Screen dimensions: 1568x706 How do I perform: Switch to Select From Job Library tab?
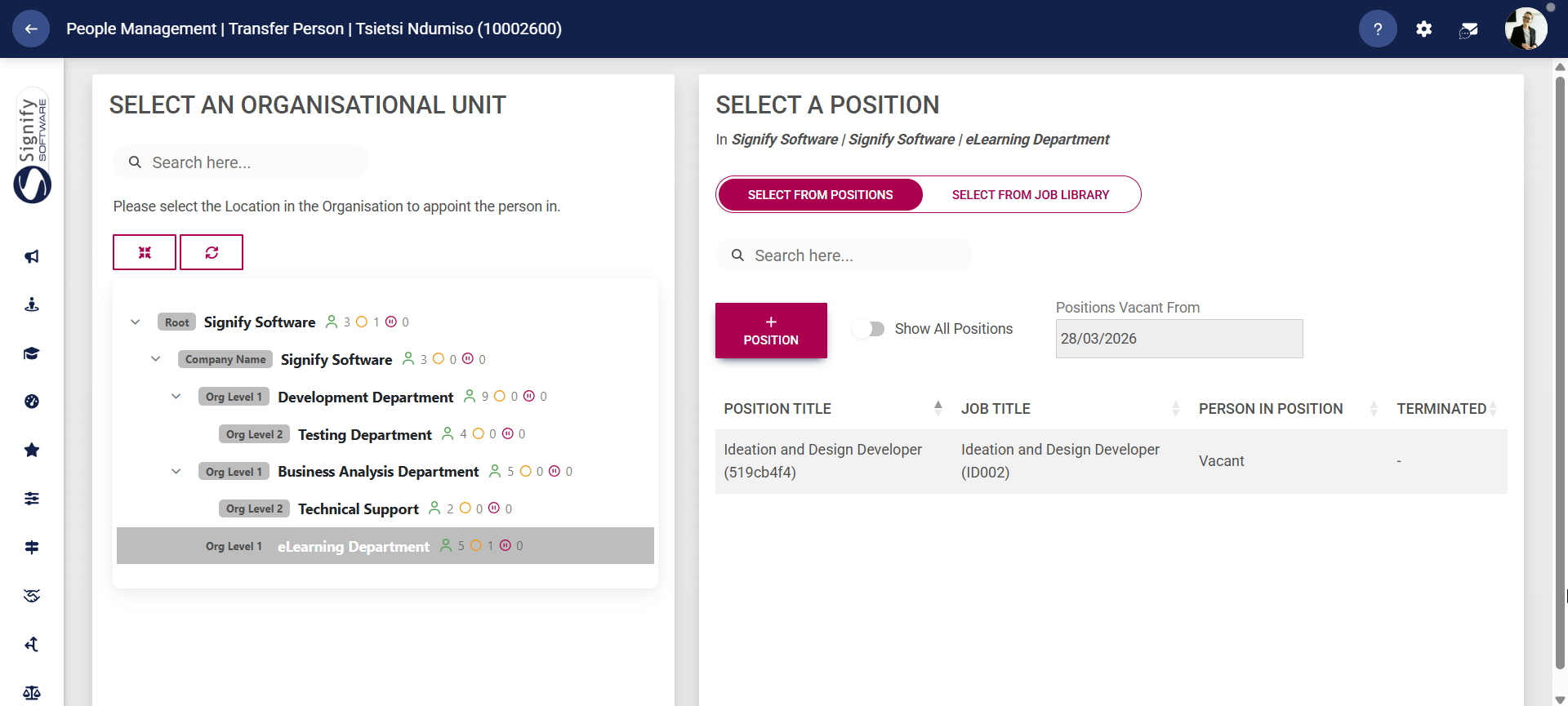click(x=1031, y=194)
